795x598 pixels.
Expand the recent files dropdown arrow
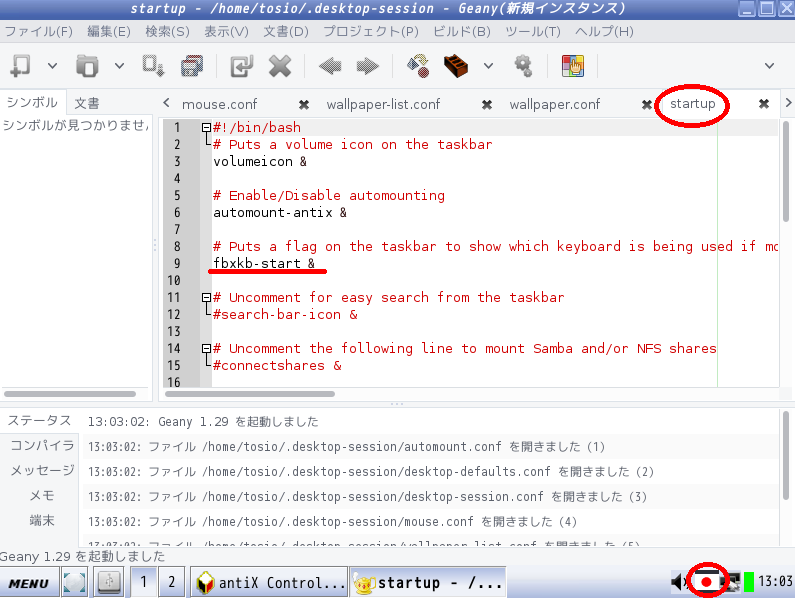coord(119,66)
